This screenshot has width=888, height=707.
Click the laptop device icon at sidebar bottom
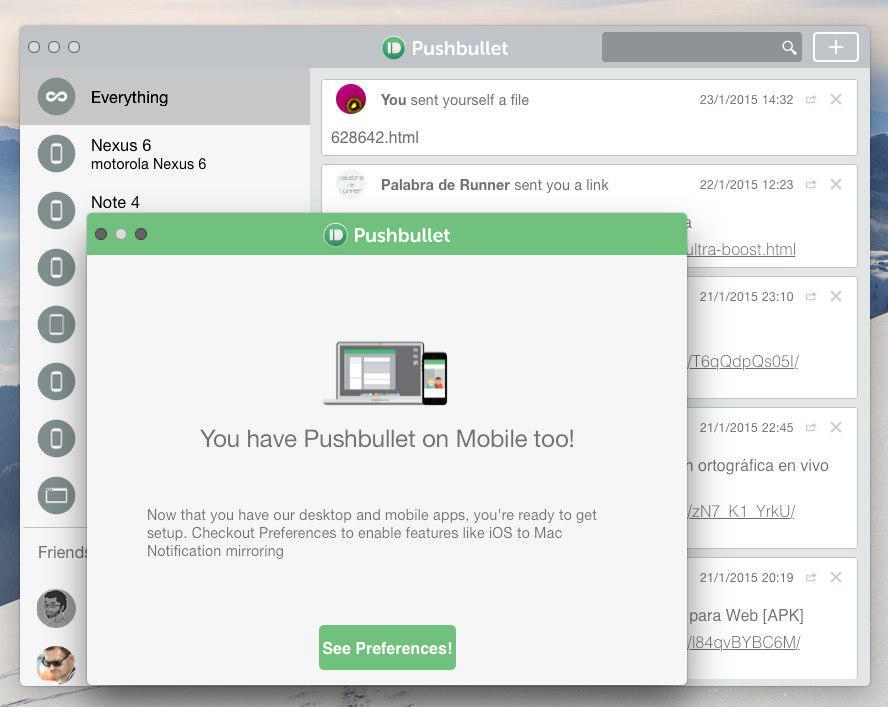click(x=56, y=495)
